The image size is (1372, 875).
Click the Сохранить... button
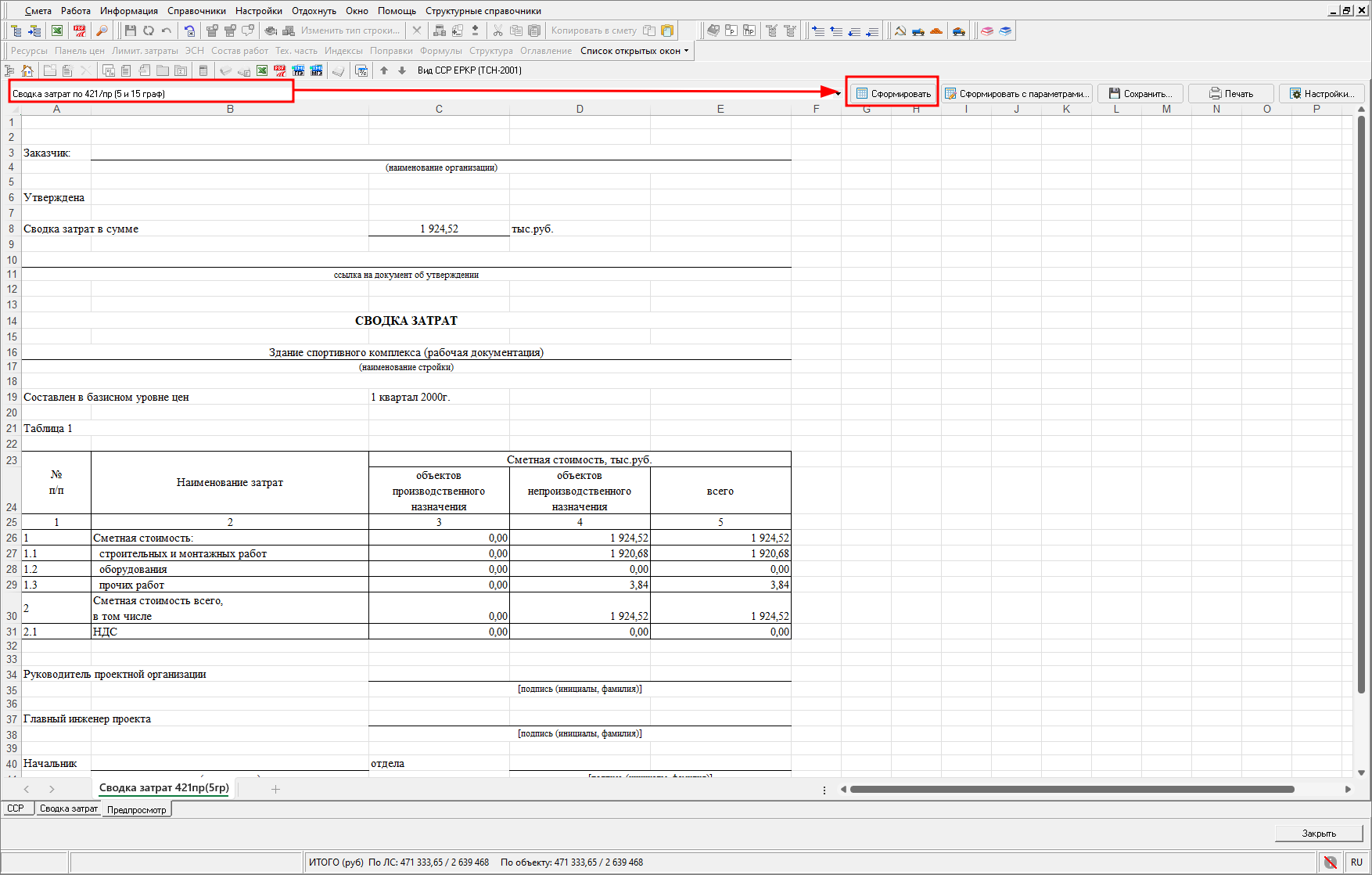pyautogui.click(x=1140, y=93)
